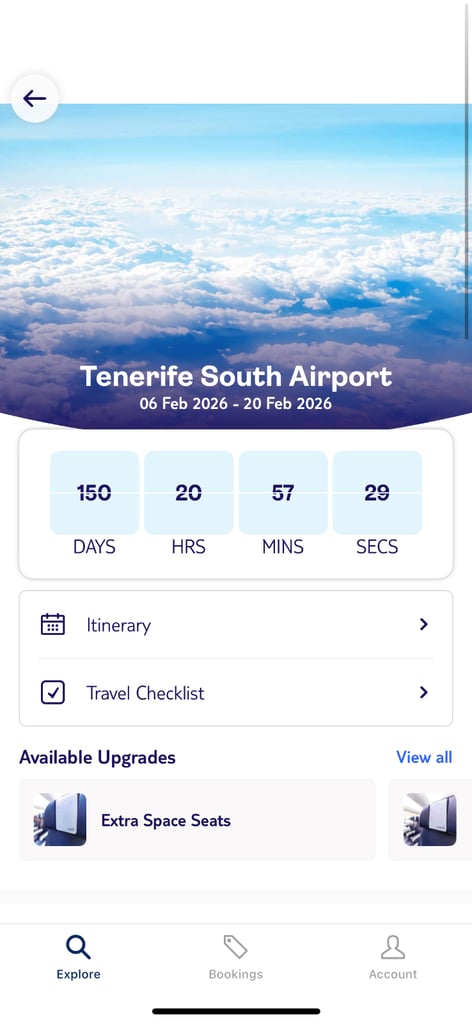Tap the SECS countdown tile
472x1024 pixels.
(377, 492)
